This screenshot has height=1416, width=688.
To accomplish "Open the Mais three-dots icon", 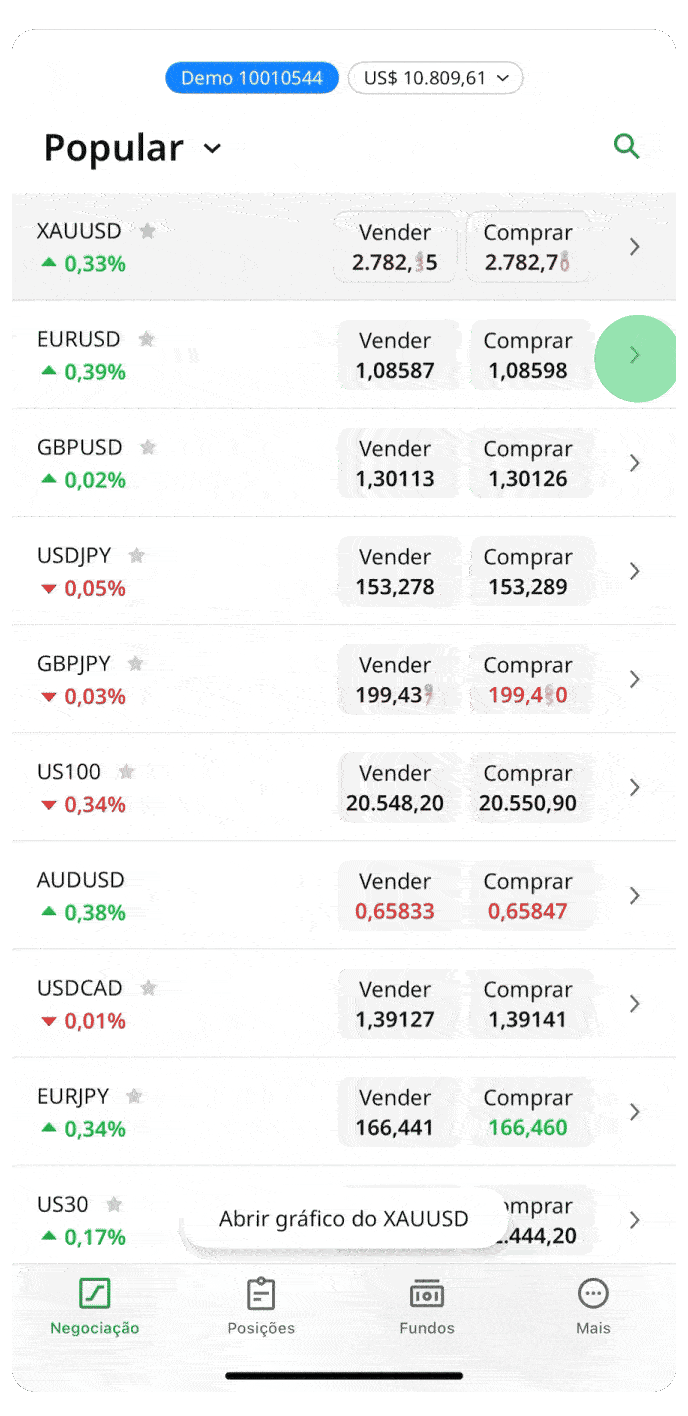I will click(x=593, y=1294).
